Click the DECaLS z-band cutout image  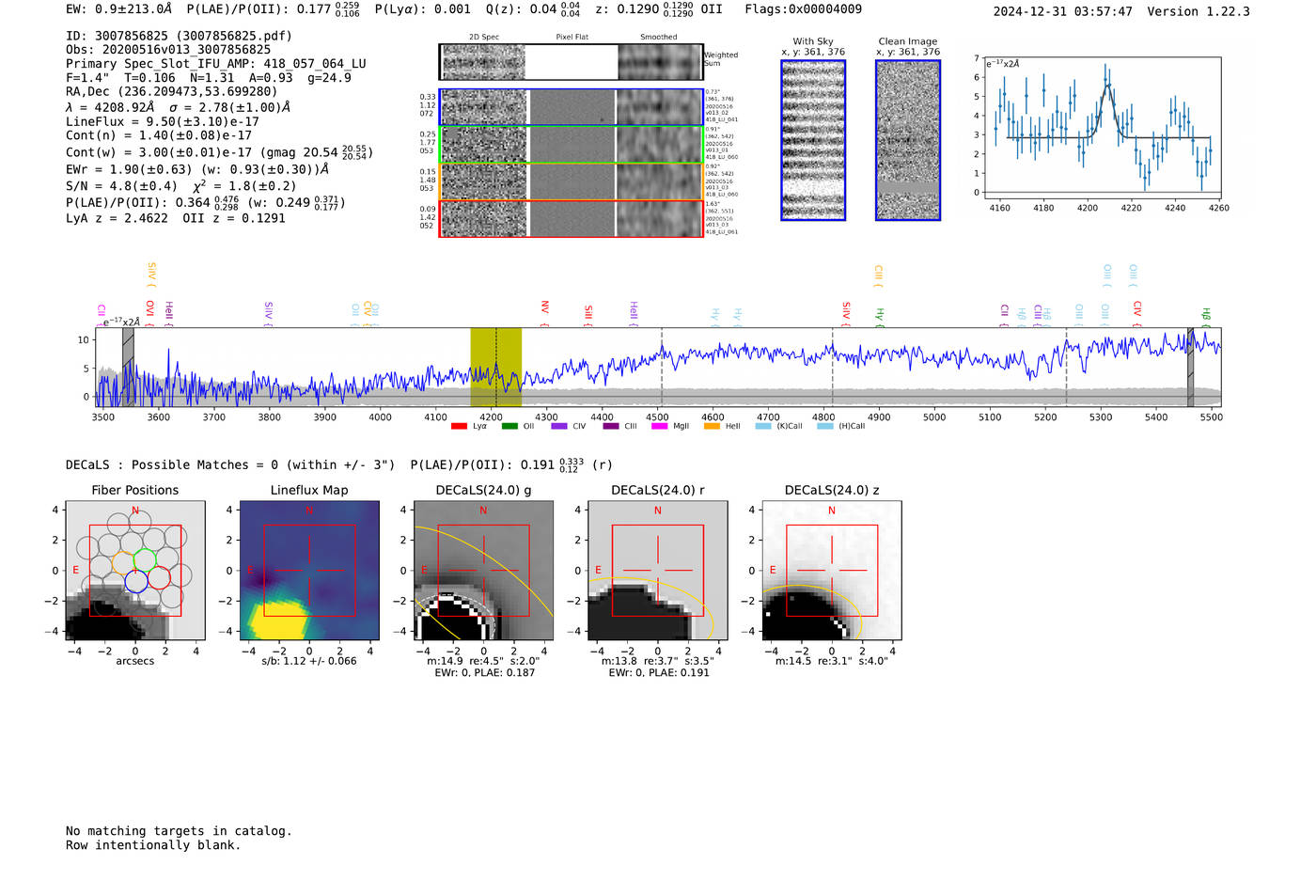831,571
